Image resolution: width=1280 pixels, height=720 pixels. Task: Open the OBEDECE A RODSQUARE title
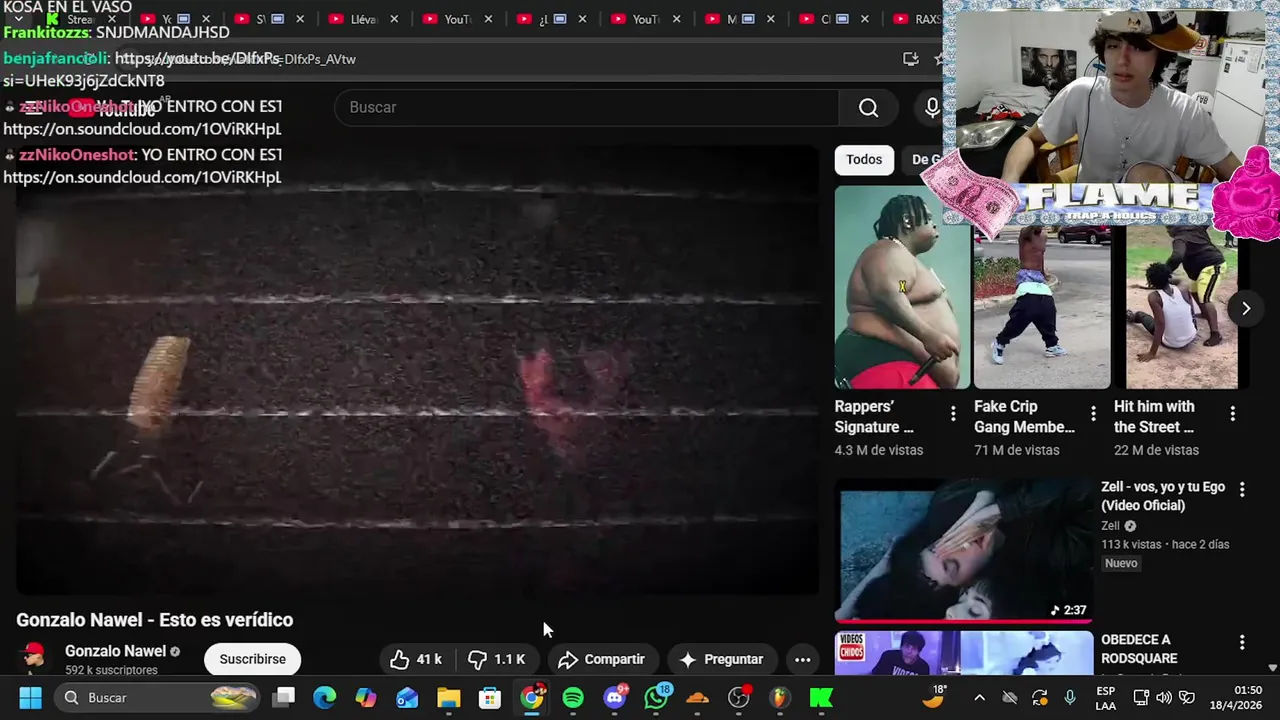[x=1139, y=649]
